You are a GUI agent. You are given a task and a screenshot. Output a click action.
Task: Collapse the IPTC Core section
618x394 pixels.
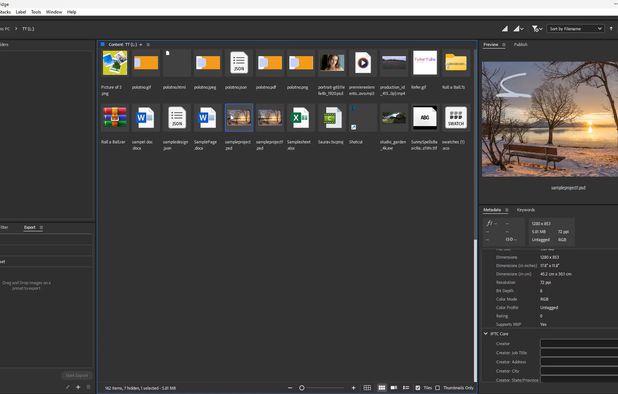(x=486, y=334)
